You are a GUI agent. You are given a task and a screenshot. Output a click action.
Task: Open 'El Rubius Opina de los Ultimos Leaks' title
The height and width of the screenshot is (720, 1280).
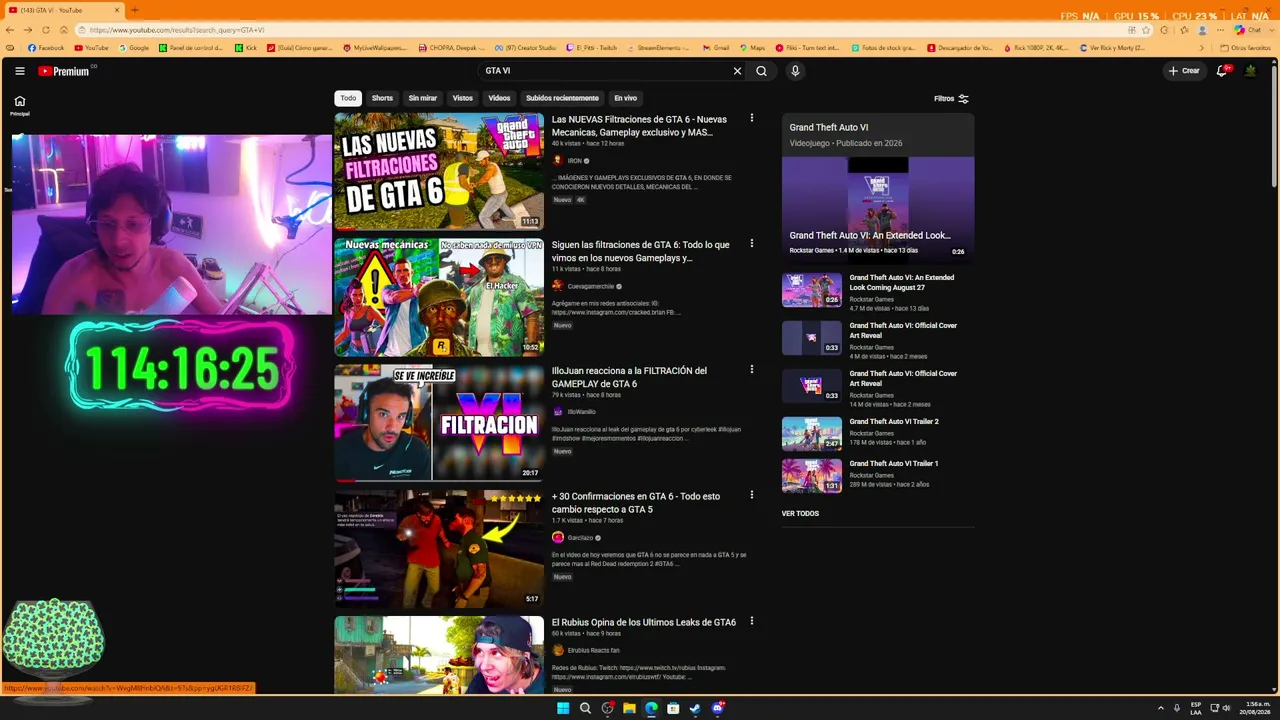point(644,622)
